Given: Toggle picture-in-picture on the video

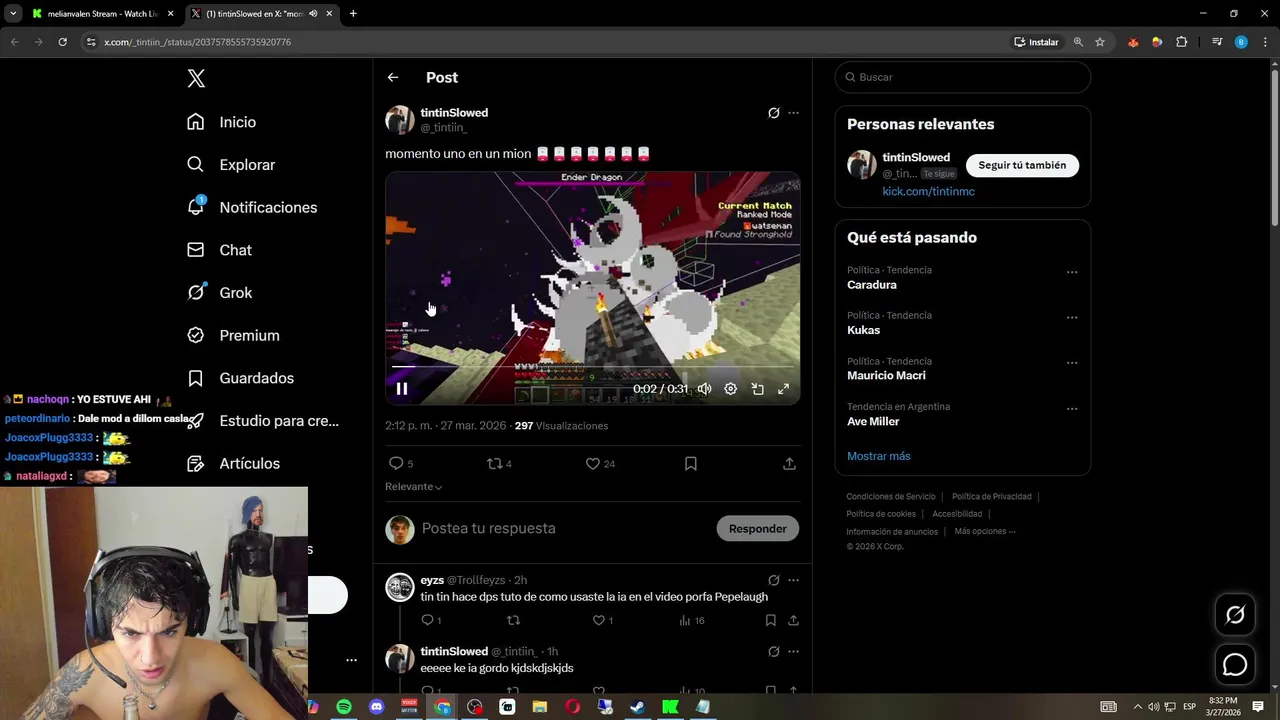Looking at the screenshot, I should 758,389.
